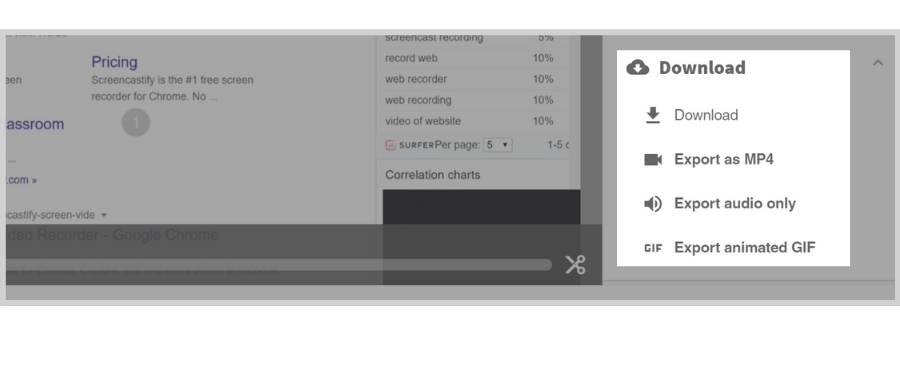
Task: Click the Correlation charts heading
Action: 433,175
